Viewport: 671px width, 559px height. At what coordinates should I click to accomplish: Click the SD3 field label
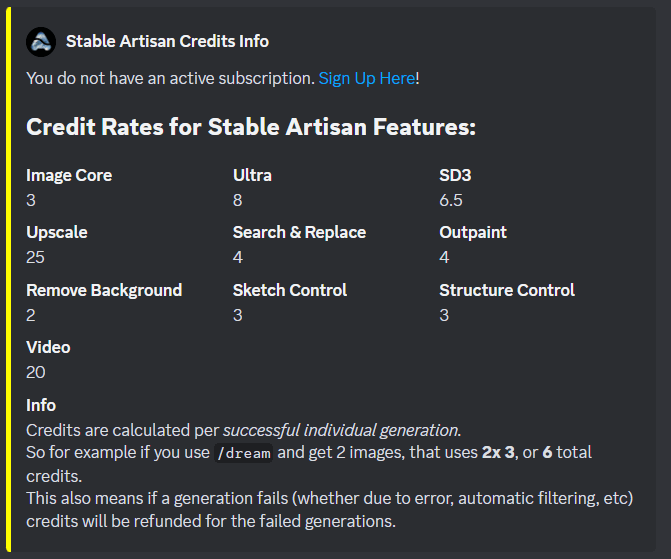tap(455, 175)
